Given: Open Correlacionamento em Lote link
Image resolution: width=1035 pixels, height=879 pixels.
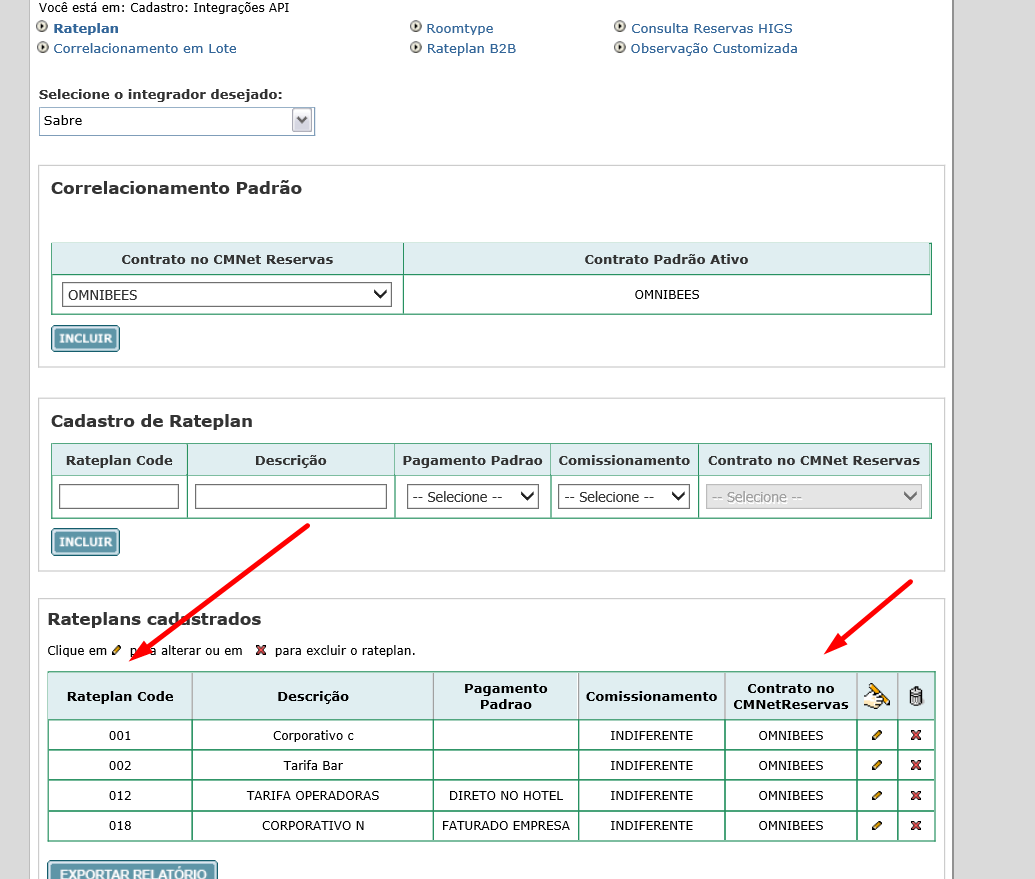Looking at the screenshot, I should point(145,48).
